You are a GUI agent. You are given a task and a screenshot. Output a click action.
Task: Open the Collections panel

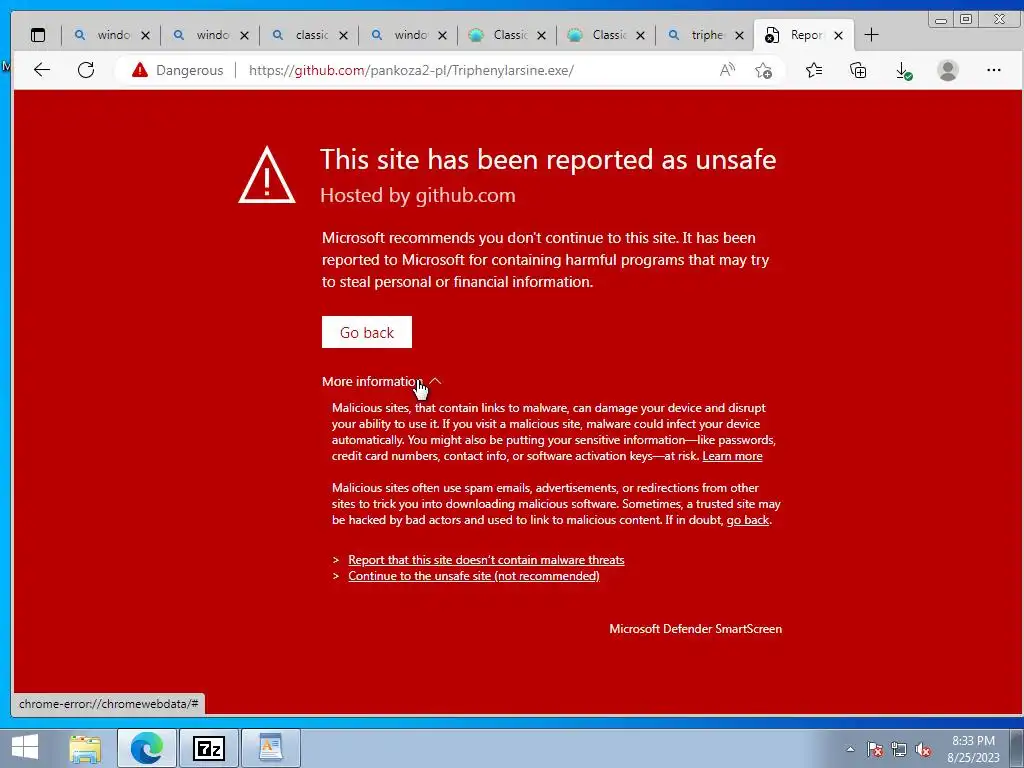[858, 70]
